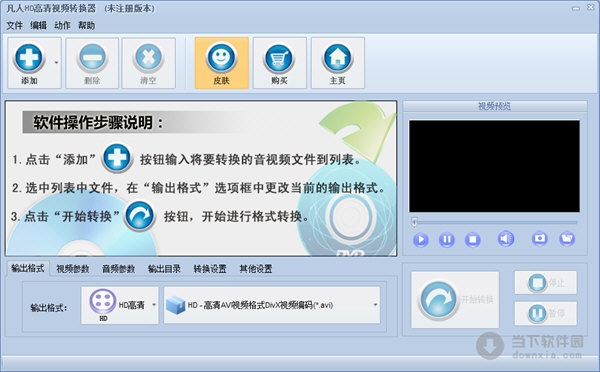Close the converter window
The height and width of the screenshot is (372, 600).
591,8
